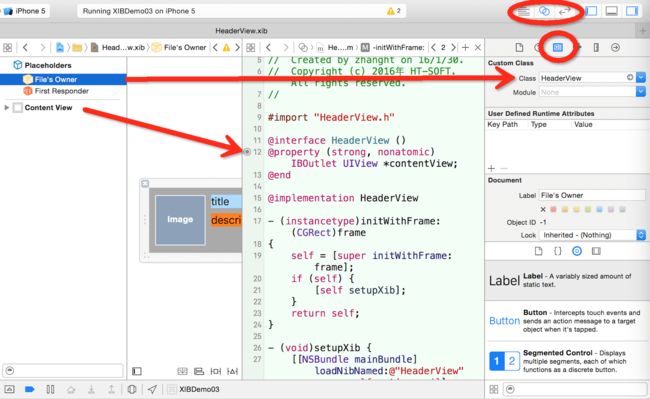Open Resolve Auto Layout Issues menu

pyautogui.click(x=233, y=371)
